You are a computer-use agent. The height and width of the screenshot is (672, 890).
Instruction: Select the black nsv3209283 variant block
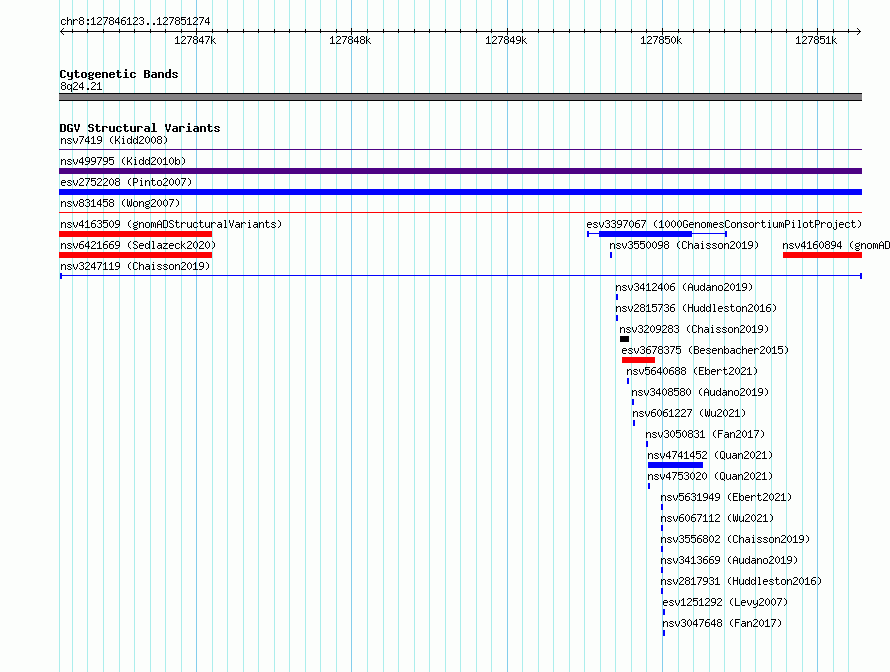[624, 339]
